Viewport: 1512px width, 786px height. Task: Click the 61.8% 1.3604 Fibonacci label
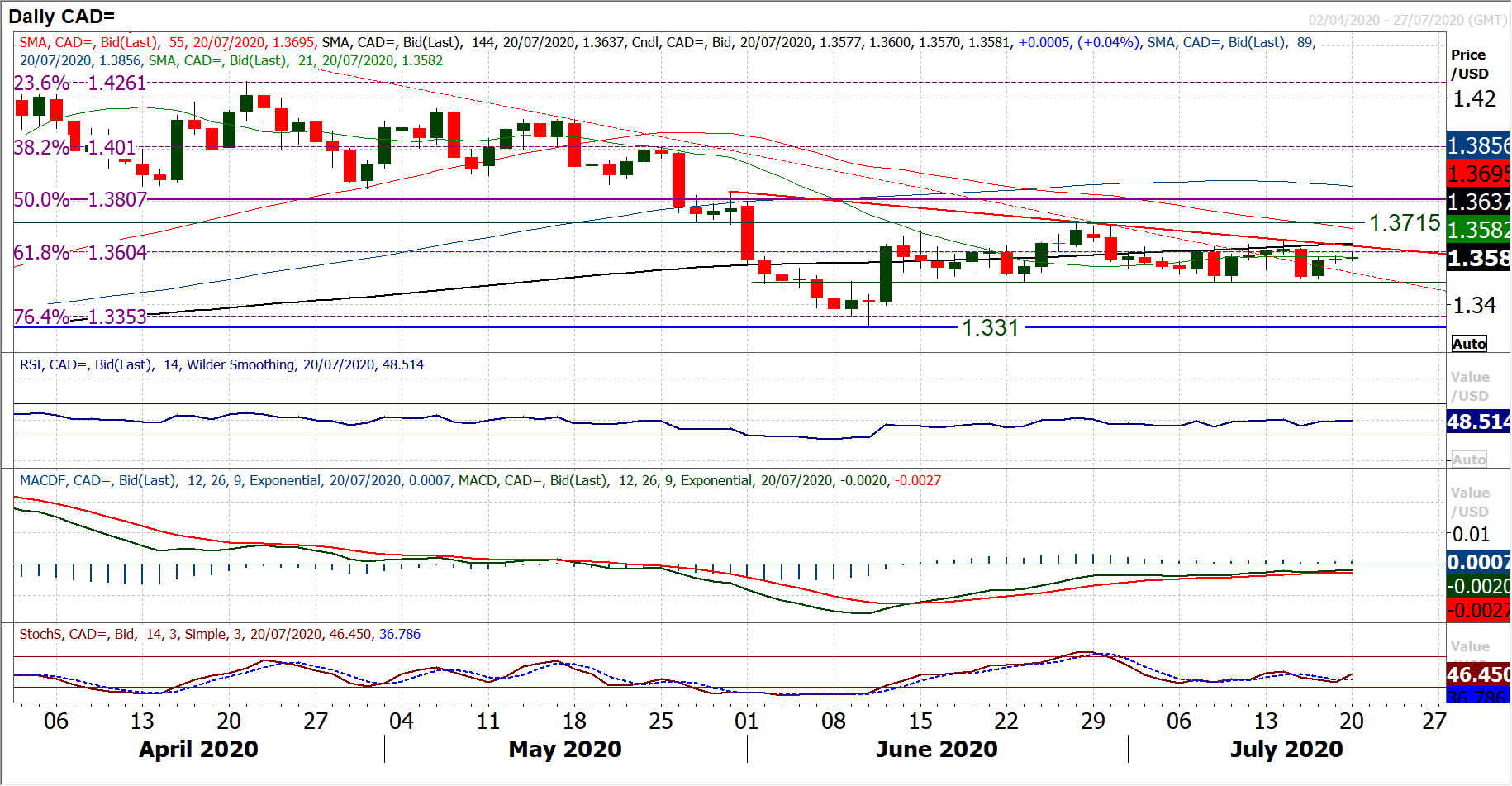[80, 252]
